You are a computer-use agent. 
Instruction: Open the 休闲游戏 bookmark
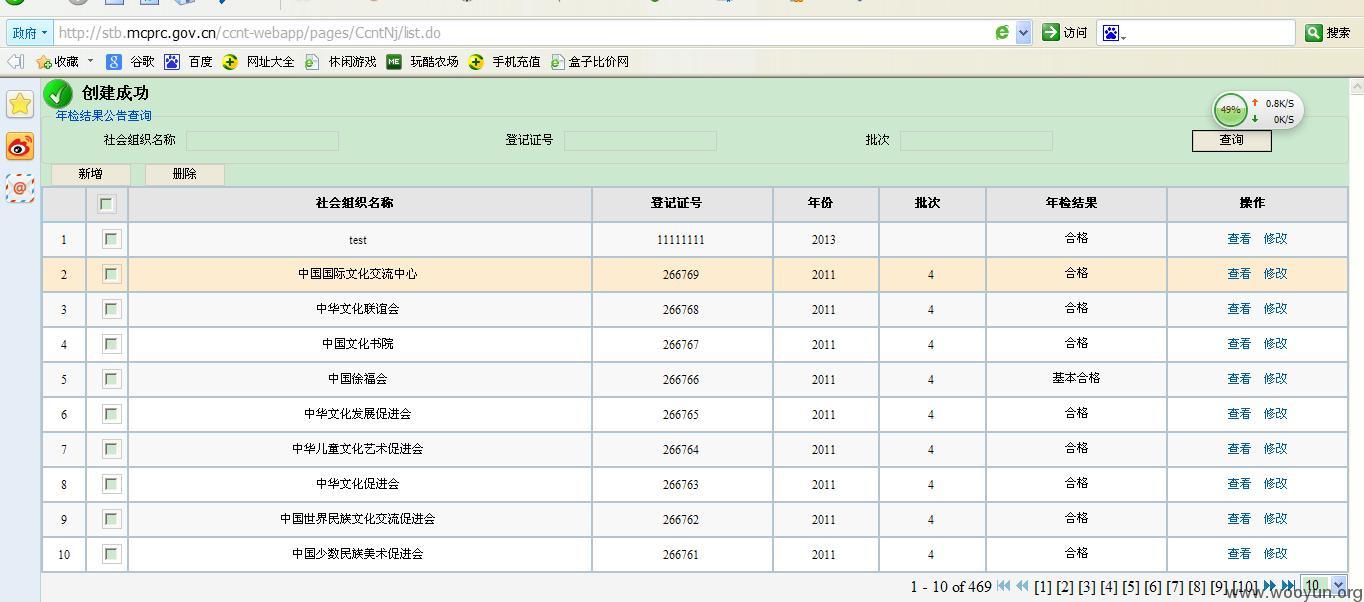pos(341,62)
